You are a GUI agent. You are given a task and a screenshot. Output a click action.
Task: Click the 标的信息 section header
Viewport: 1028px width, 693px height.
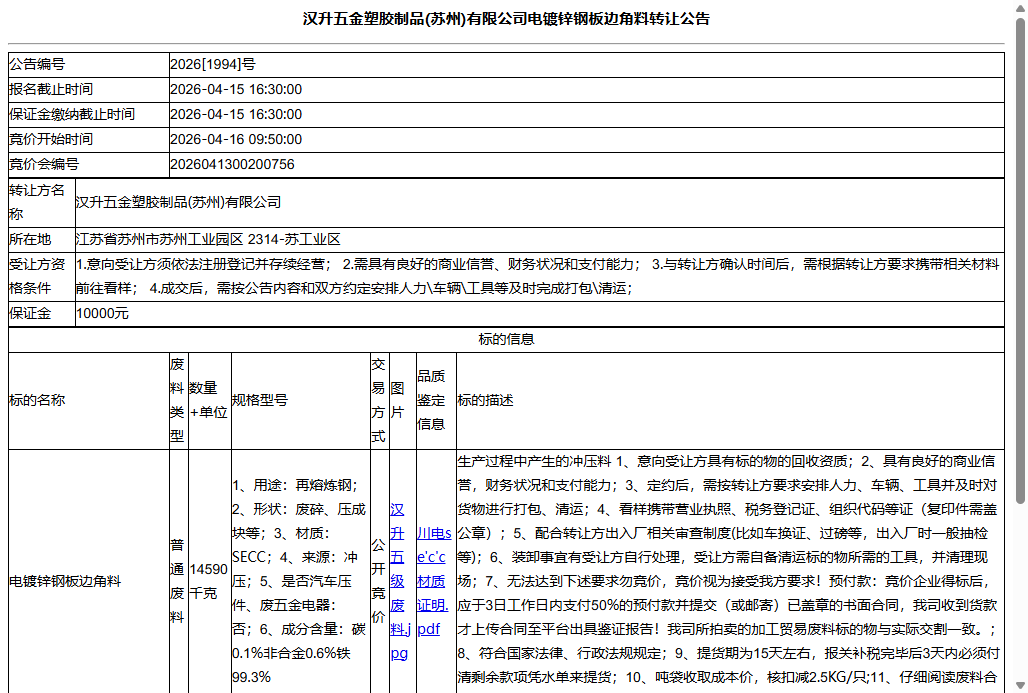pyautogui.click(x=506, y=340)
